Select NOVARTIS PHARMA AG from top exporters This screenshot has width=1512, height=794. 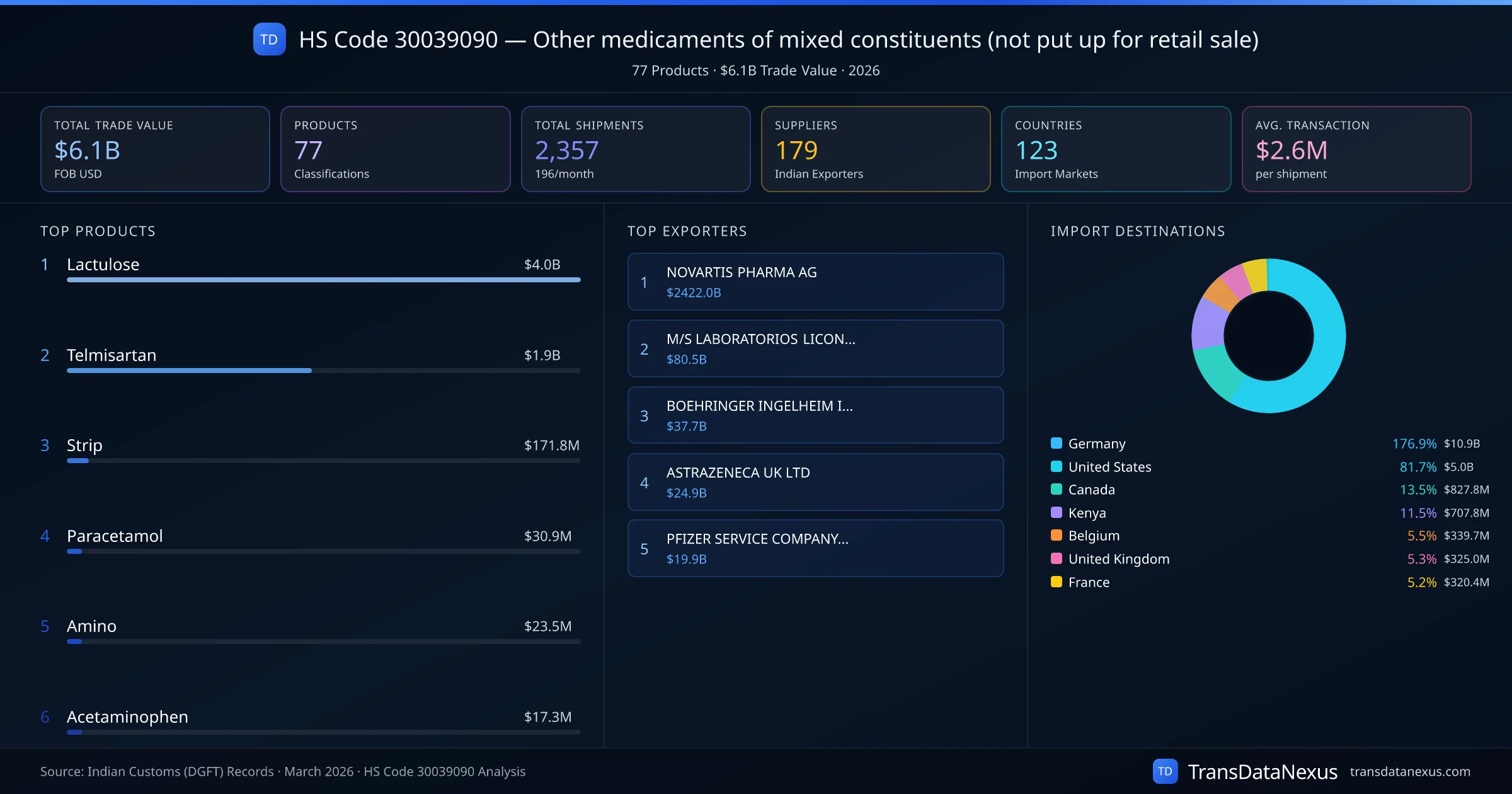coord(815,282)
